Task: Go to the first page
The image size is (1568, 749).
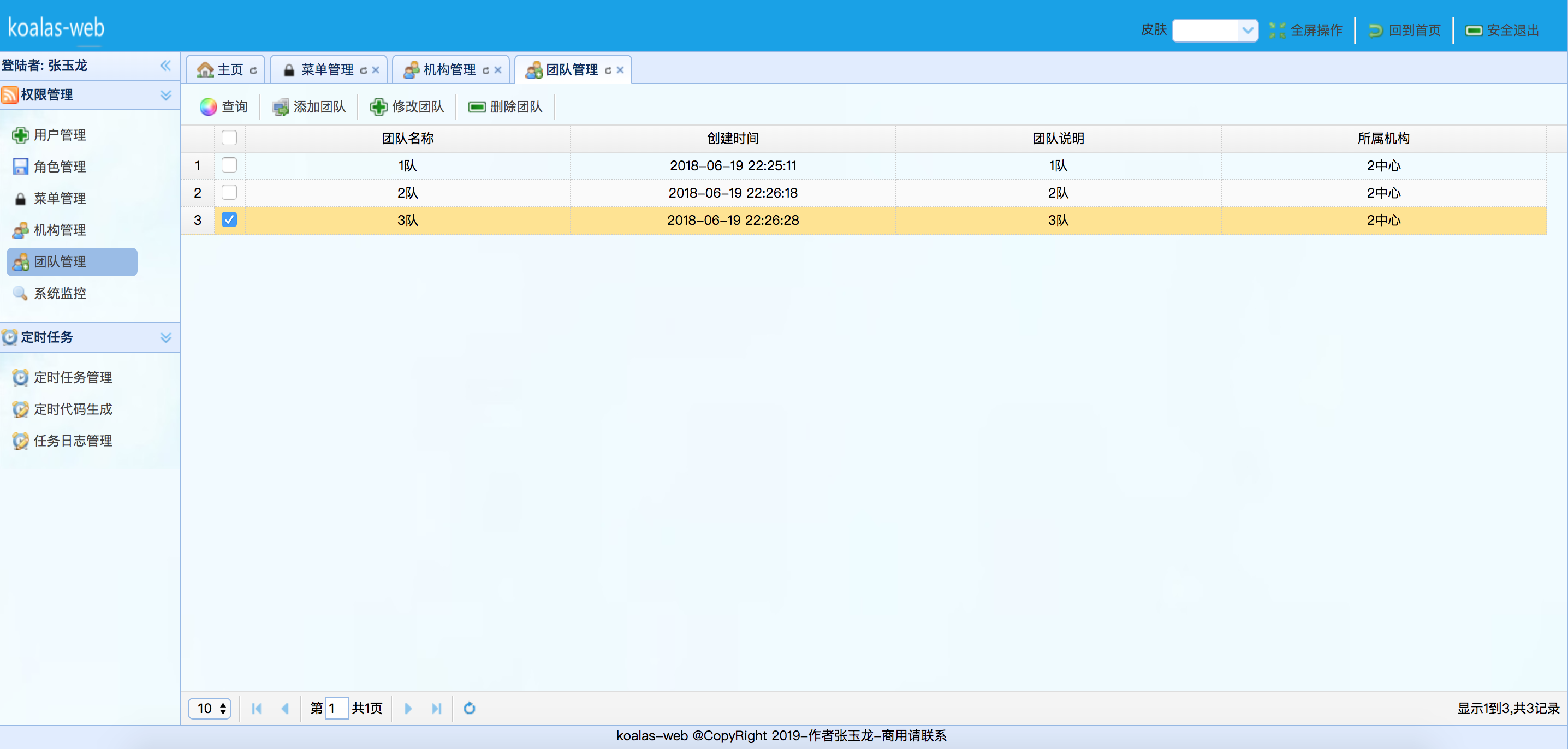Action: pyautogui.click(x=257, y=708)
